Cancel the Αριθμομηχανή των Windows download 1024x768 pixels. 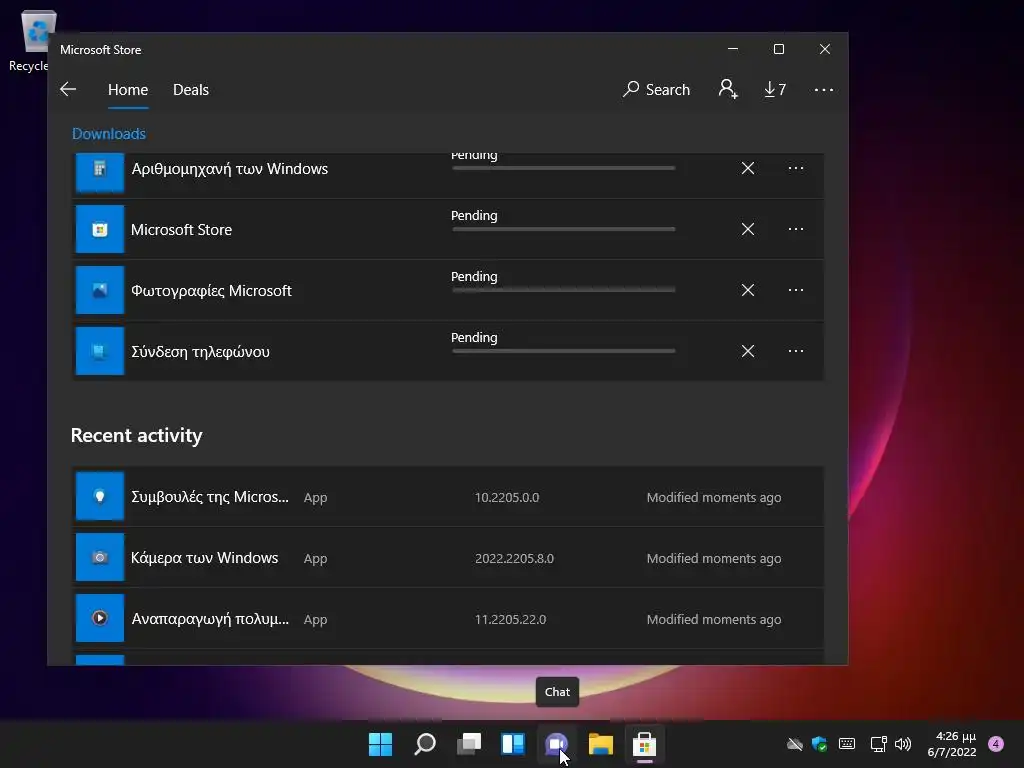click(x=748, y=168)
